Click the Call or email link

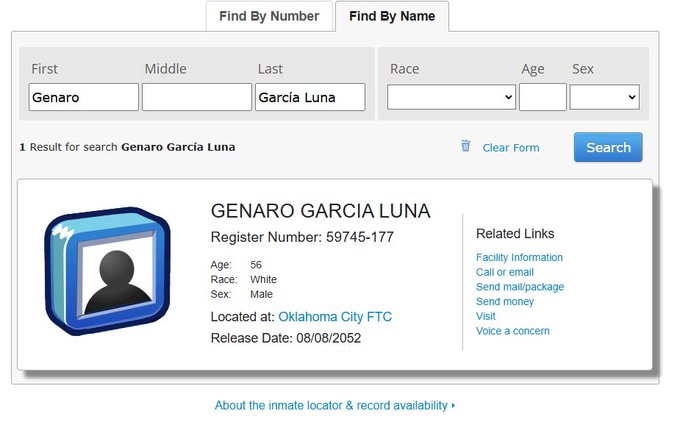click(505, 272)
